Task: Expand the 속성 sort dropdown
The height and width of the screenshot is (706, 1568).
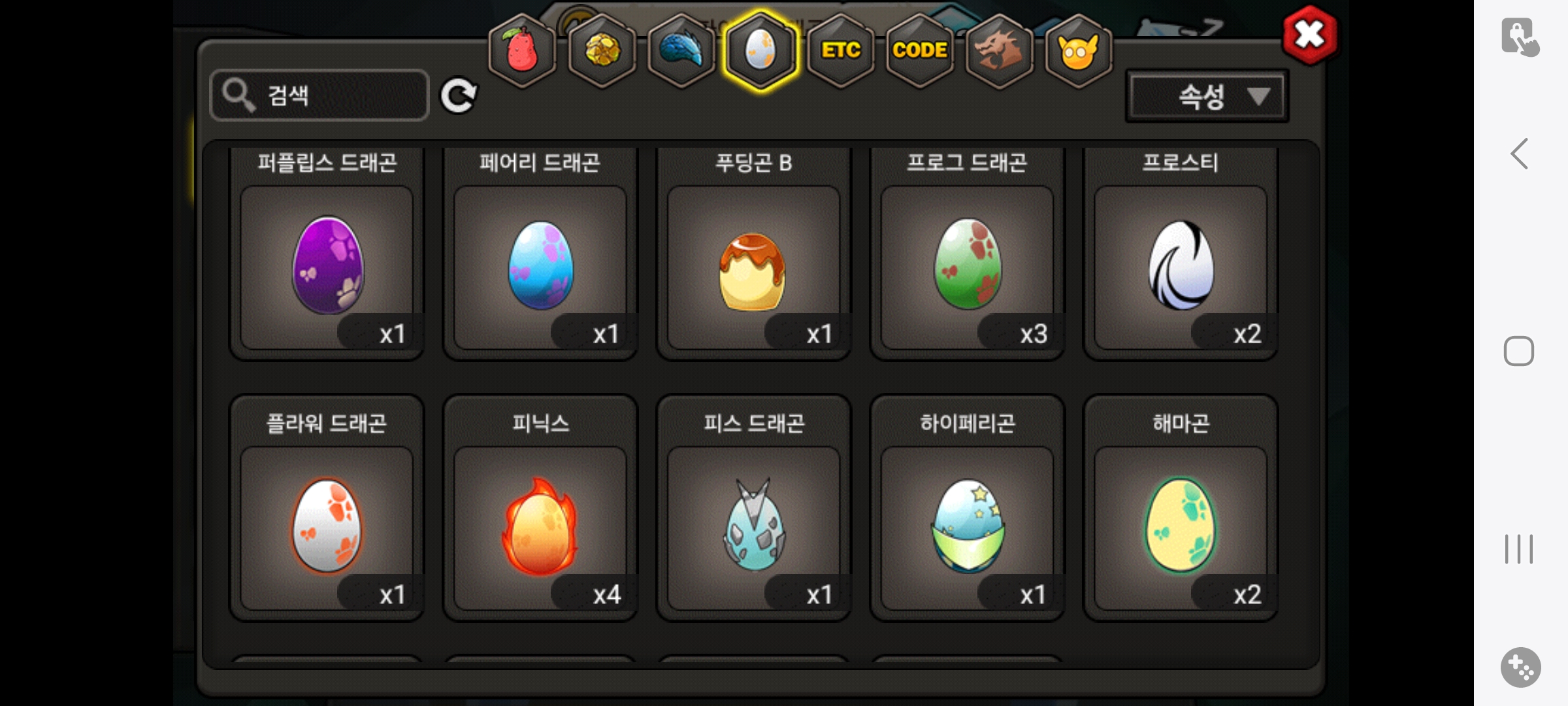Action: [1207, 96]
